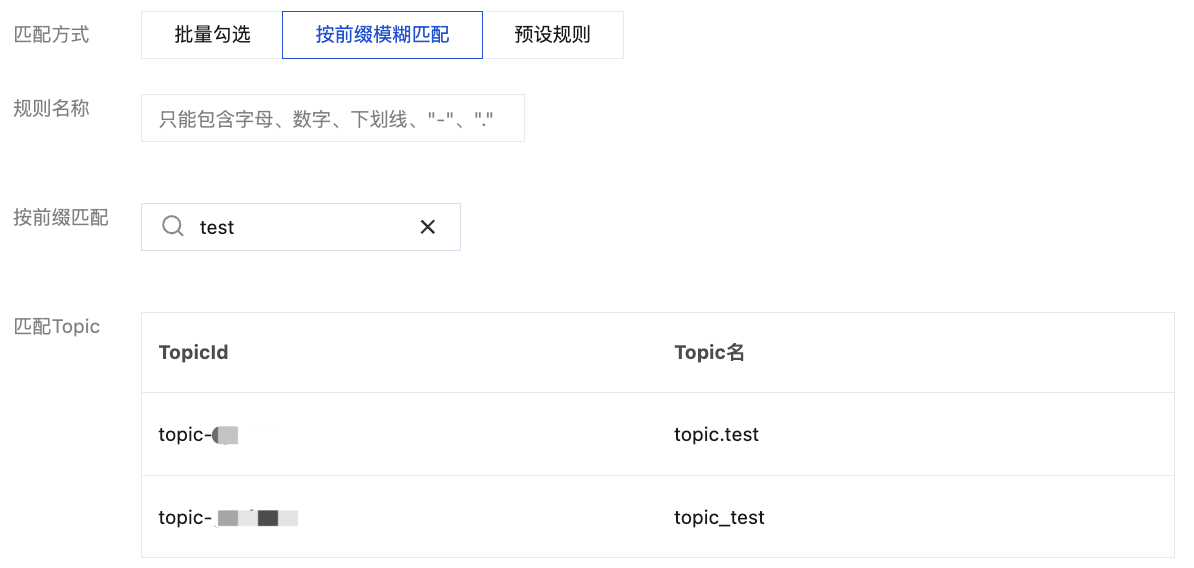Viewport: 1194px width, 568px height.
Task: Switch to 按前缀模糊匹配 mode
Action: 382,35
